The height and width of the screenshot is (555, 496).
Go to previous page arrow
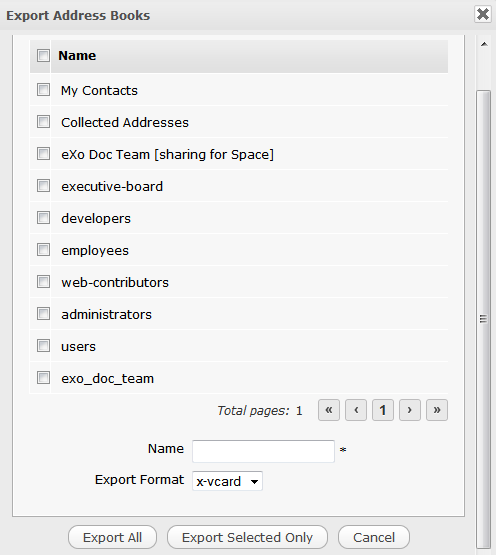pos(356,410)
